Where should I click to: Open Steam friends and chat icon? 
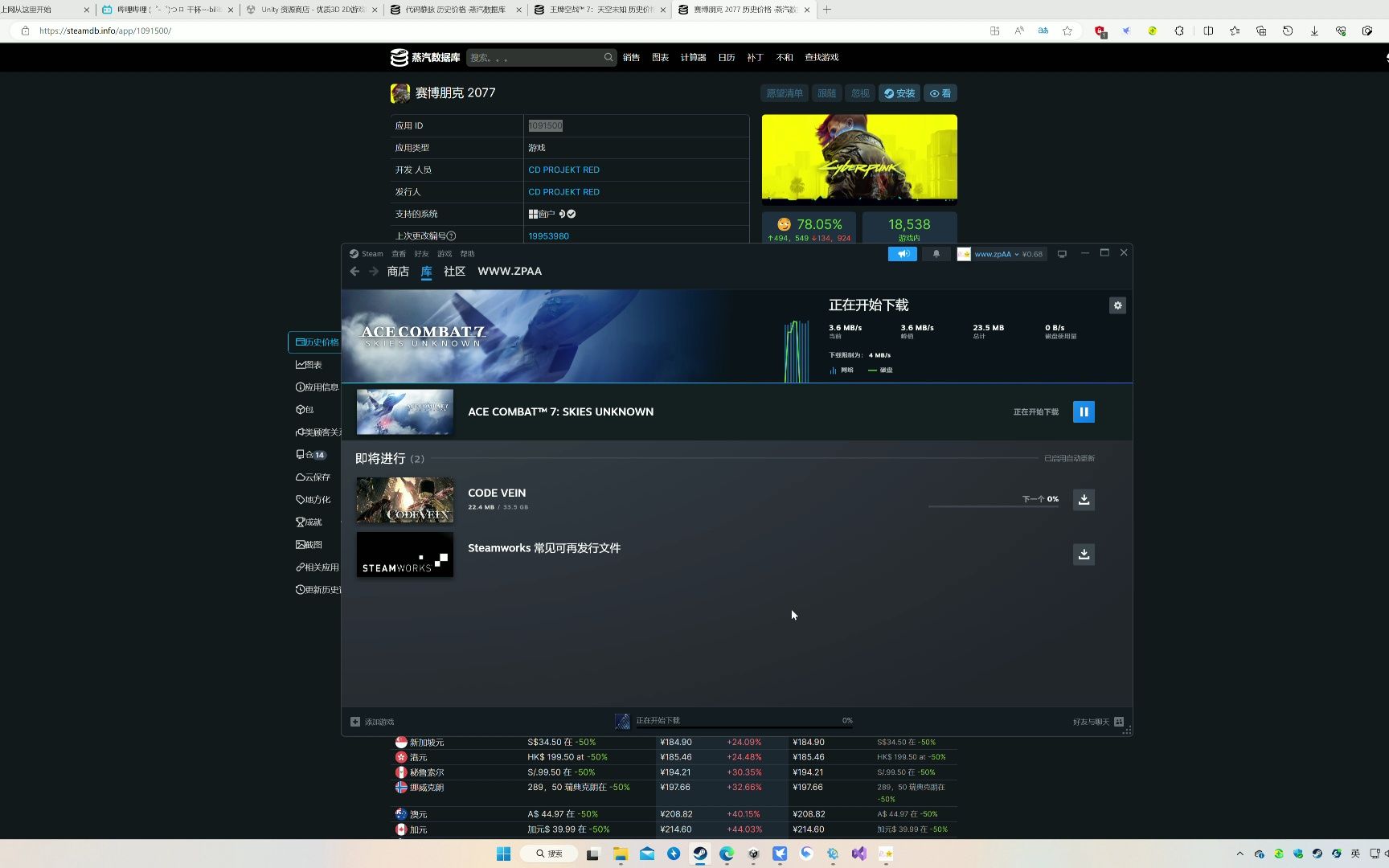(x=1119, y=722)
